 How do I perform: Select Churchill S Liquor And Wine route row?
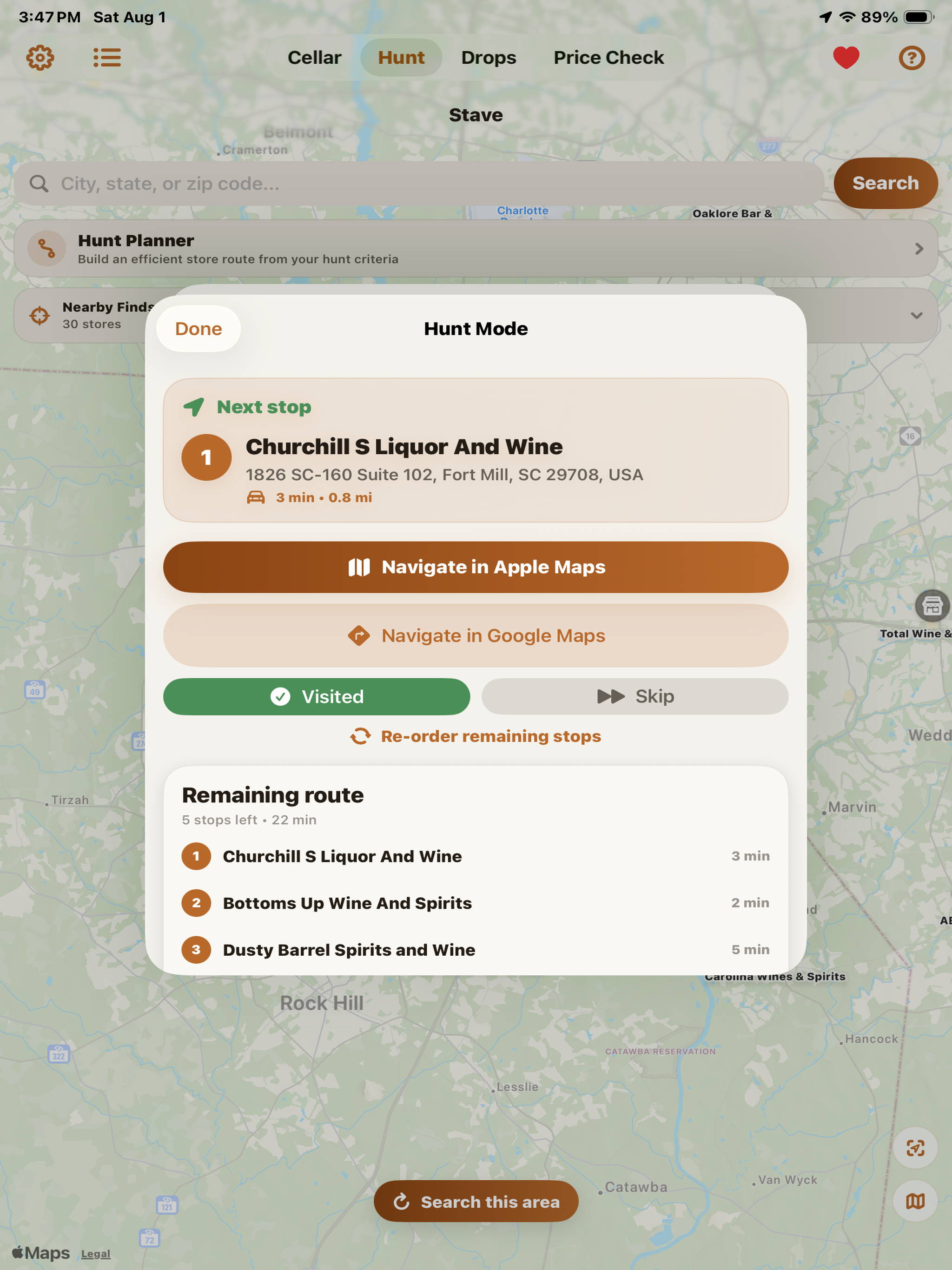click(476, 855)
